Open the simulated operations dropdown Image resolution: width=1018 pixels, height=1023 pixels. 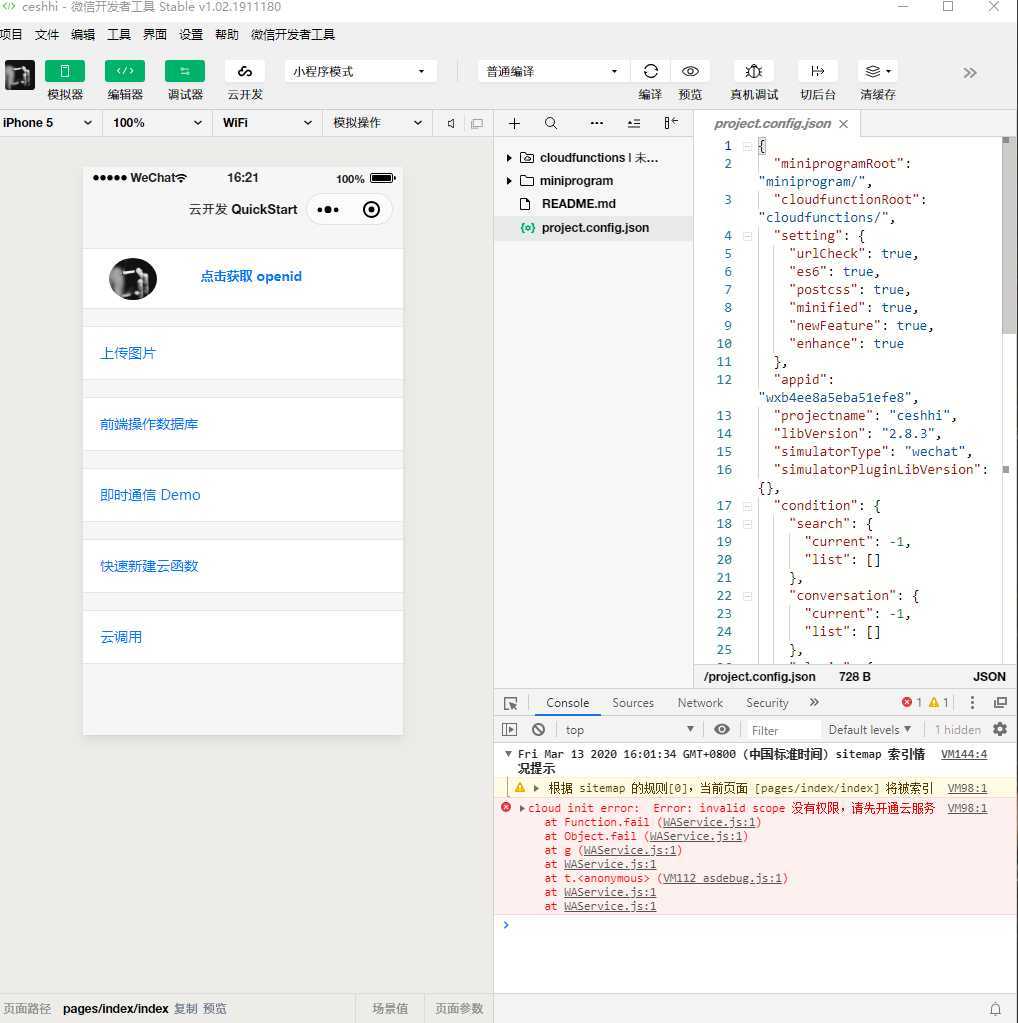pyautogui.click(x=378, y=123)
